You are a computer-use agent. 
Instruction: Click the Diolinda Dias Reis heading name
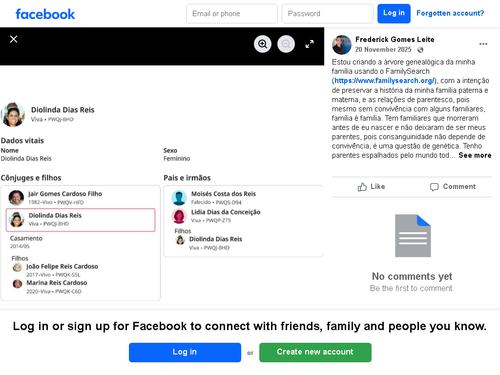63,110
